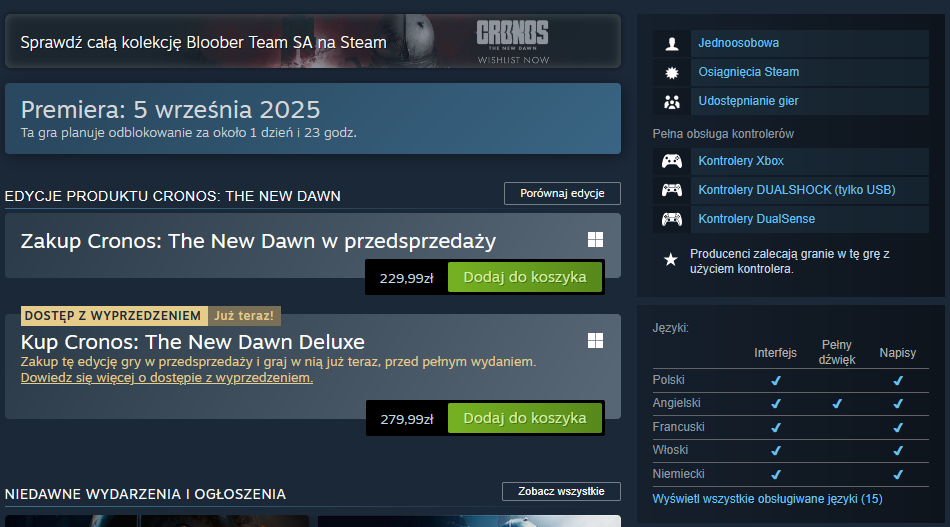
Task: Click the Bloober Team collection banner
Action: tap(312, 42)
